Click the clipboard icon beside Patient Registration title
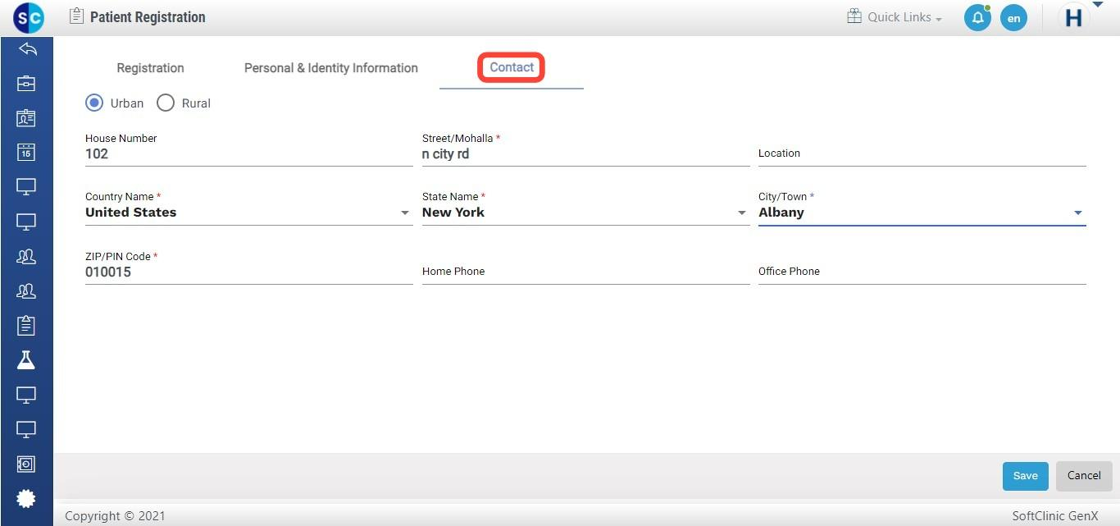Viewport: 1120px width, 526px height. (76, 16)
